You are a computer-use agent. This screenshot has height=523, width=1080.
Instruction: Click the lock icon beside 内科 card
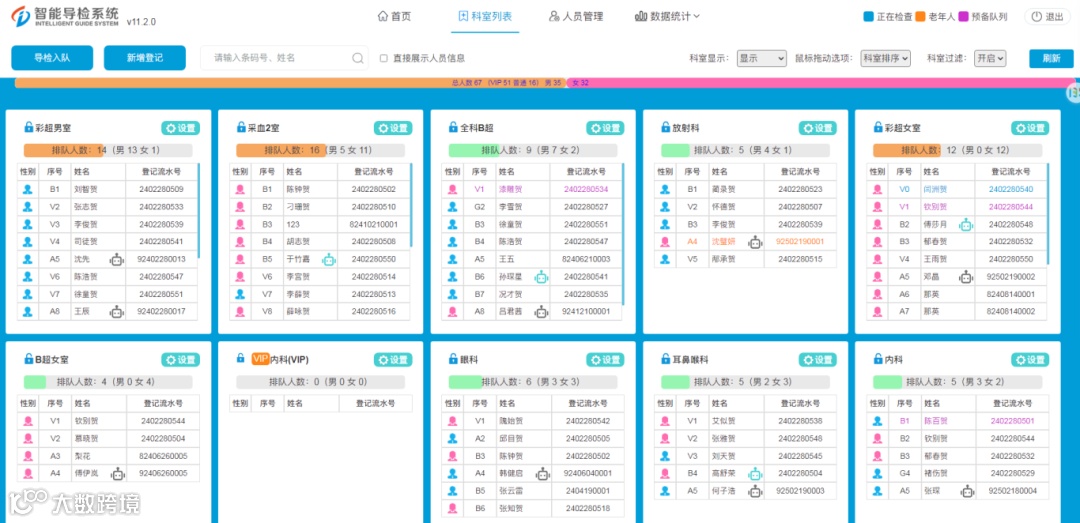pos(878,359)
